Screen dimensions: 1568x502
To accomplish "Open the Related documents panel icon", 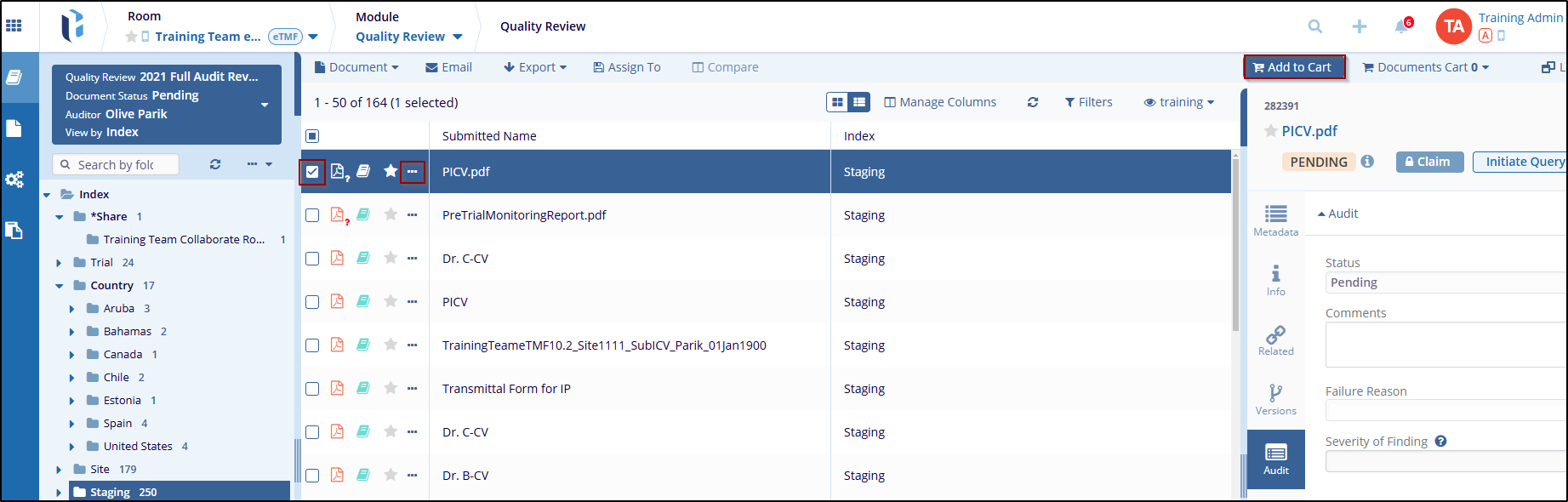I will tap(1275, 339).
